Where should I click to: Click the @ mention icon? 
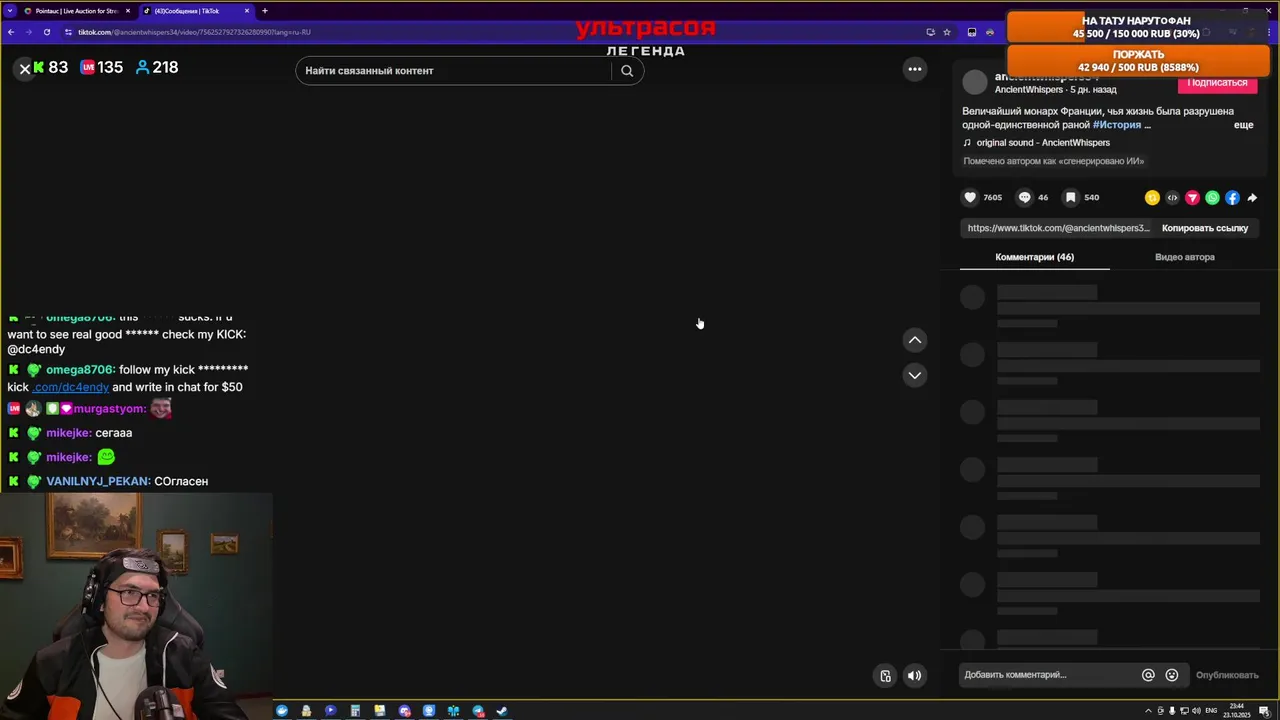click(x=1148, y=675)
